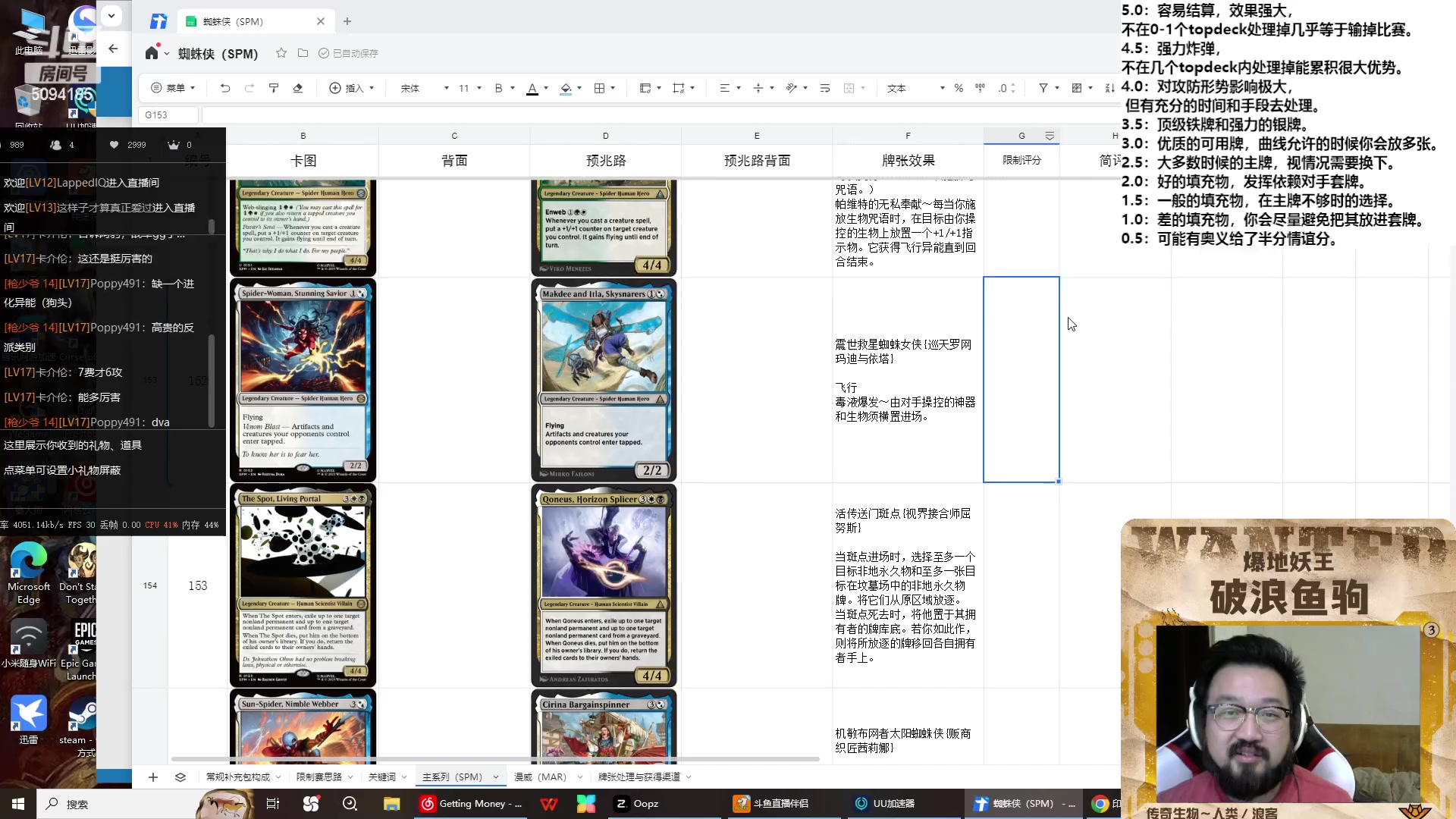The image size is (1456, 819).
Task: Switch to the 常规补充包构成 sheet tab
Action: pyautogui.click(x=238, y=777)
